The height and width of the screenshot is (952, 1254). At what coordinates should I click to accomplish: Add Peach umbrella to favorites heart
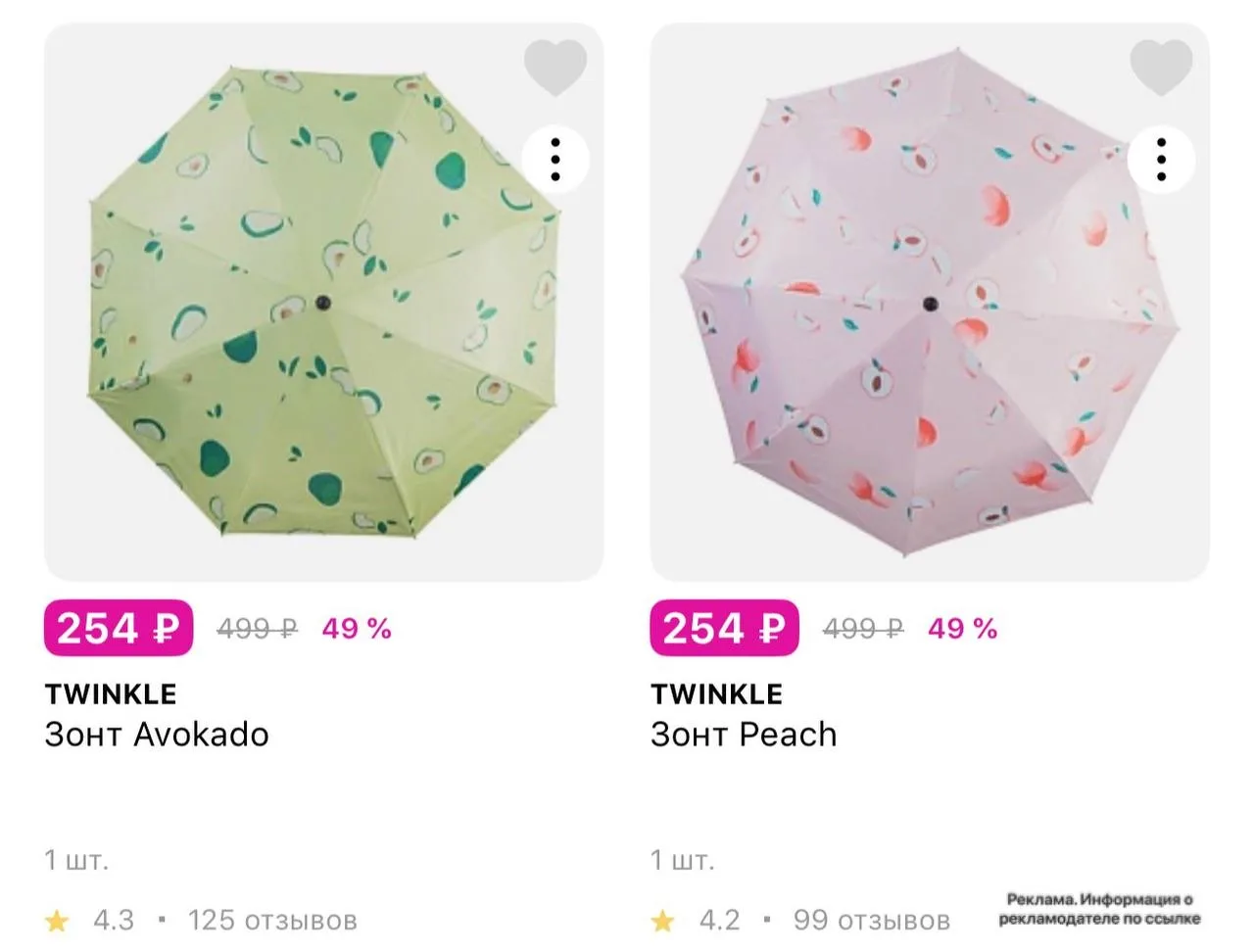coord(1162,67)
